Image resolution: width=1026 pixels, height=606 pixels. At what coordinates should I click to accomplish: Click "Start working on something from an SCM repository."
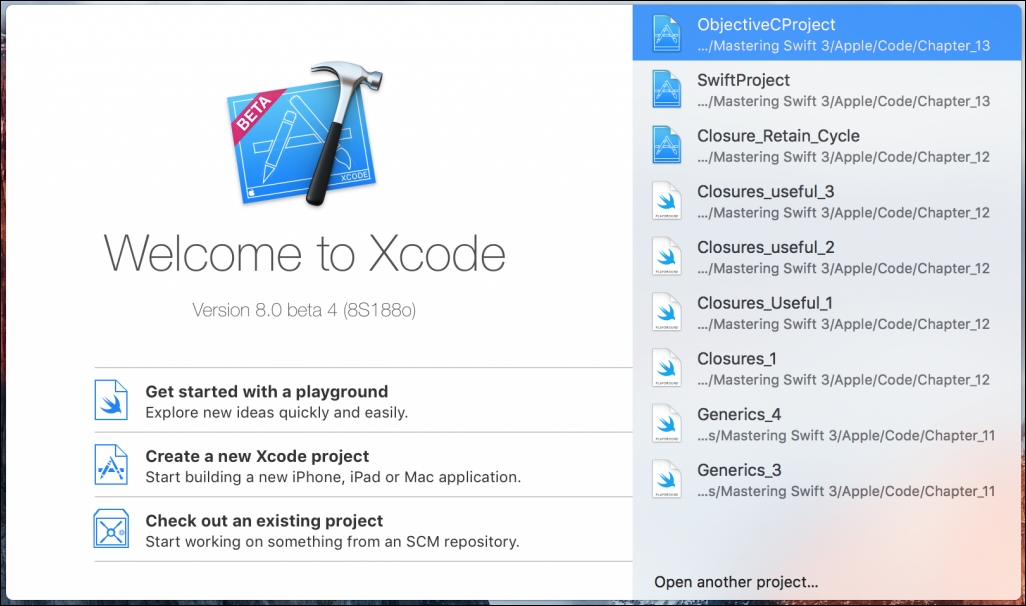pyautogui.click(x=332, y=542)
